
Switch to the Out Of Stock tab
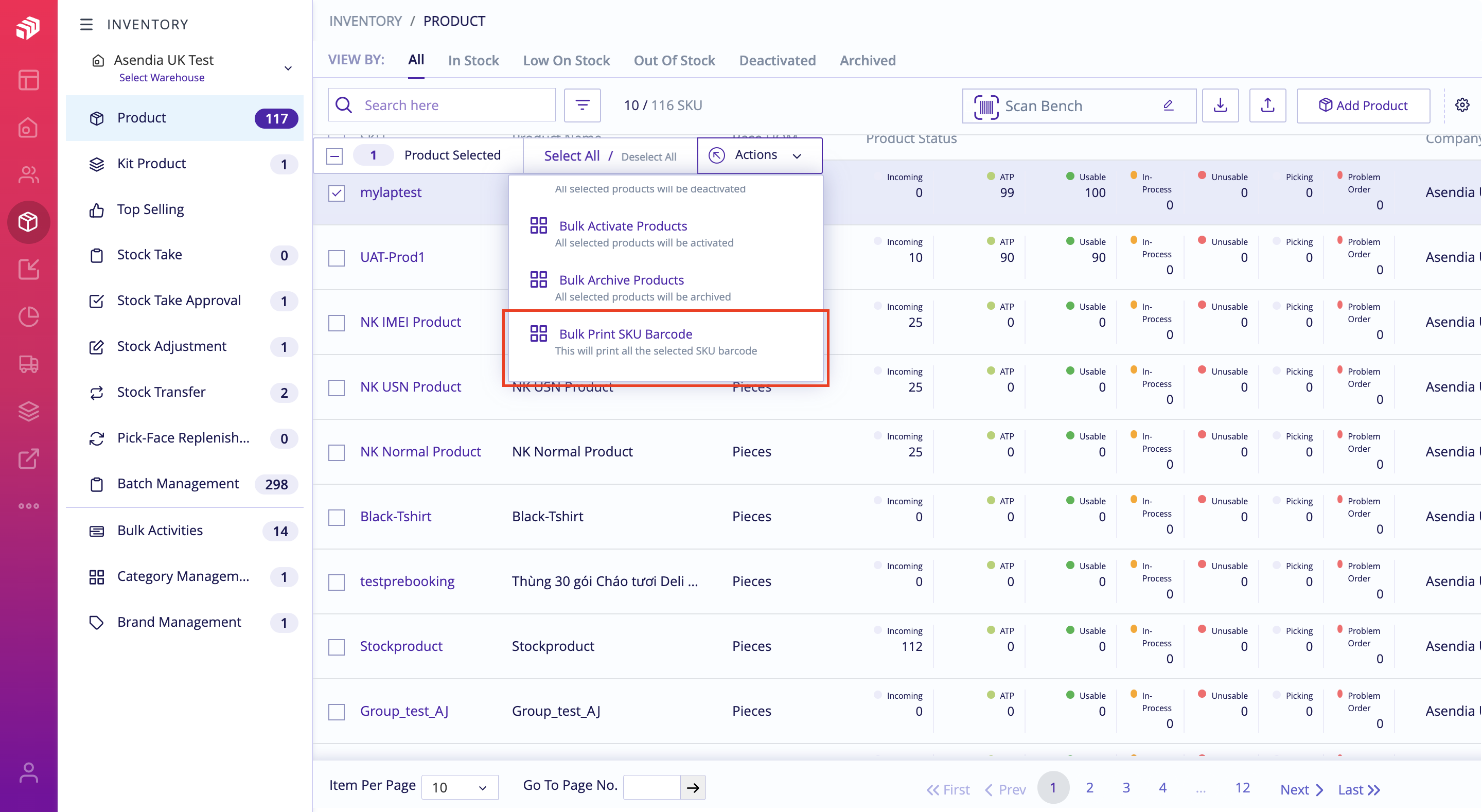coord(674,60)
